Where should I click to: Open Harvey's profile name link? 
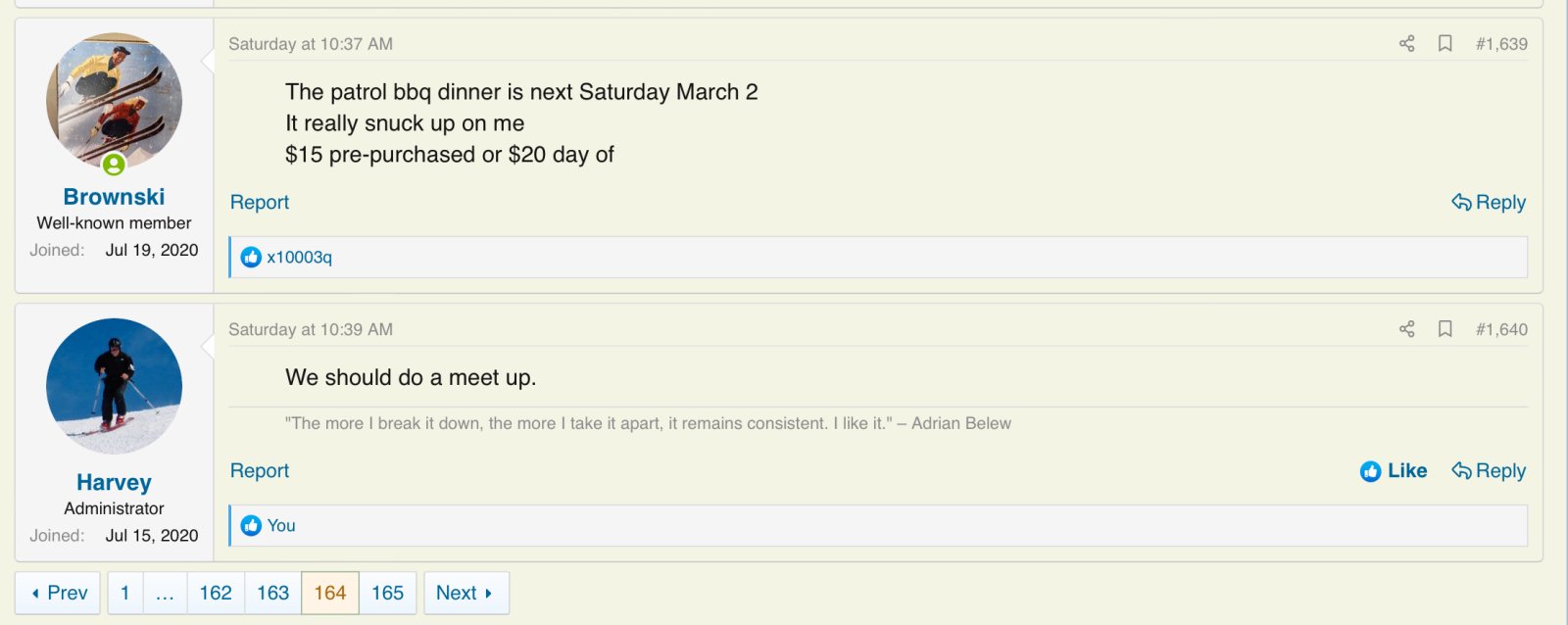[114, 483]
